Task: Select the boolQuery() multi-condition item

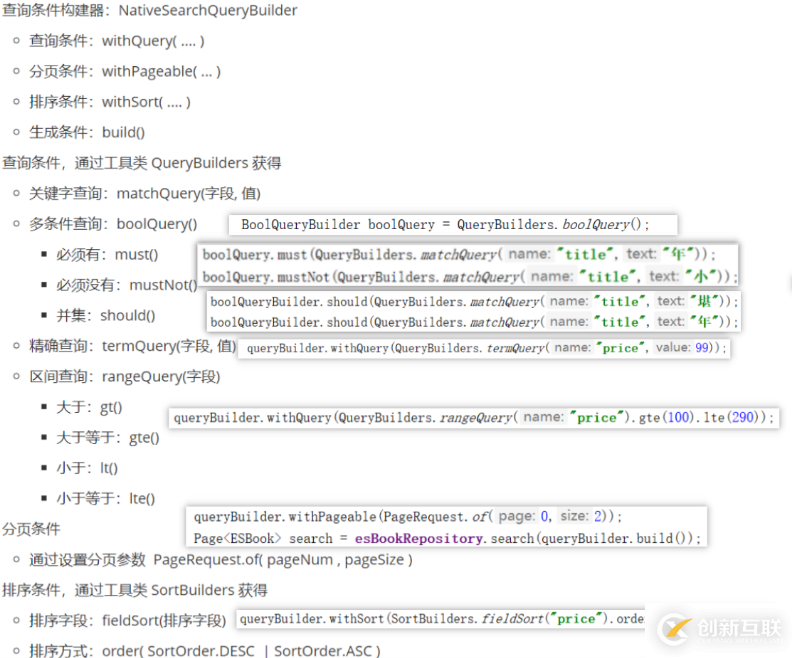Action: pos(113,224)
